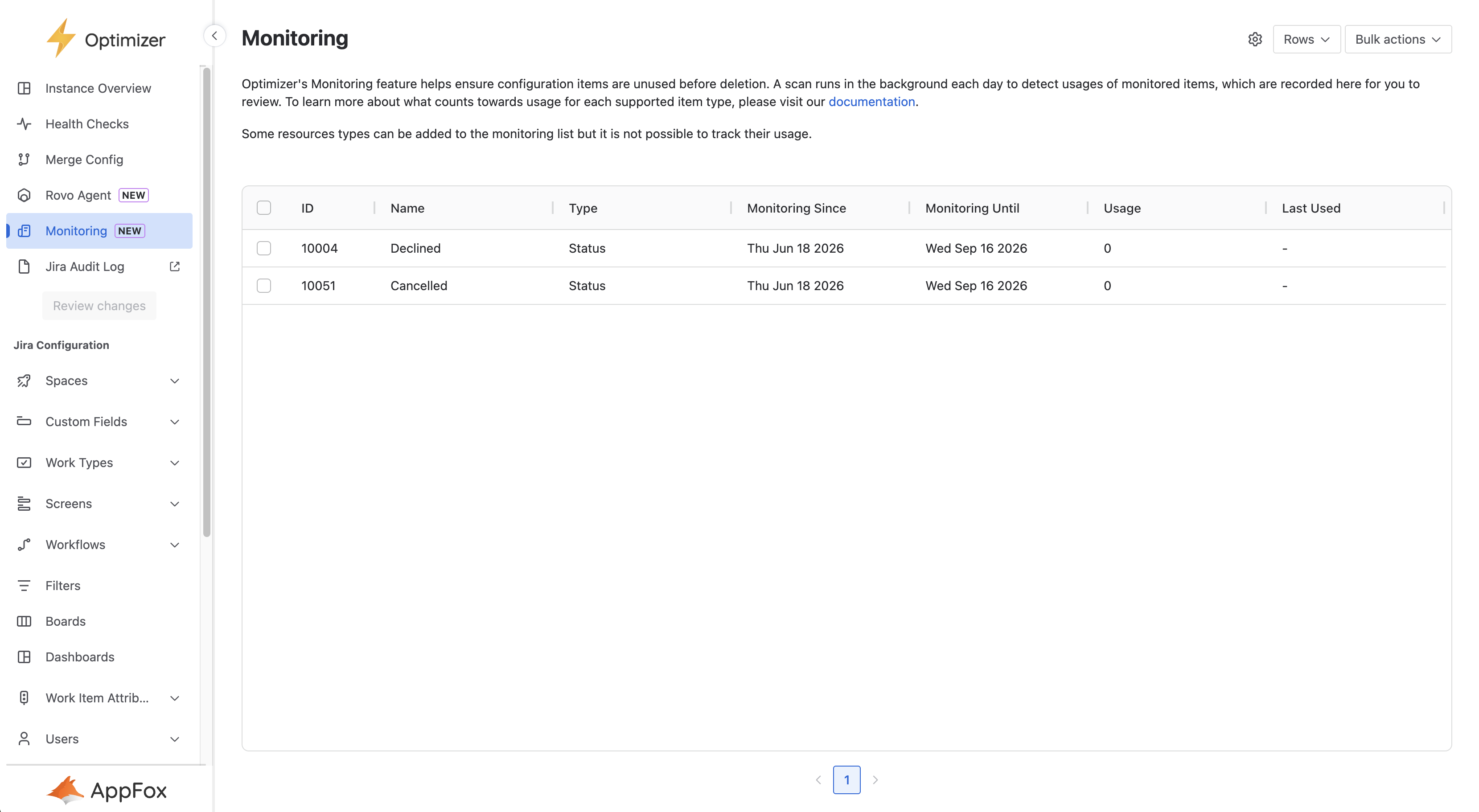Open the Rows dropdown

1306,39
